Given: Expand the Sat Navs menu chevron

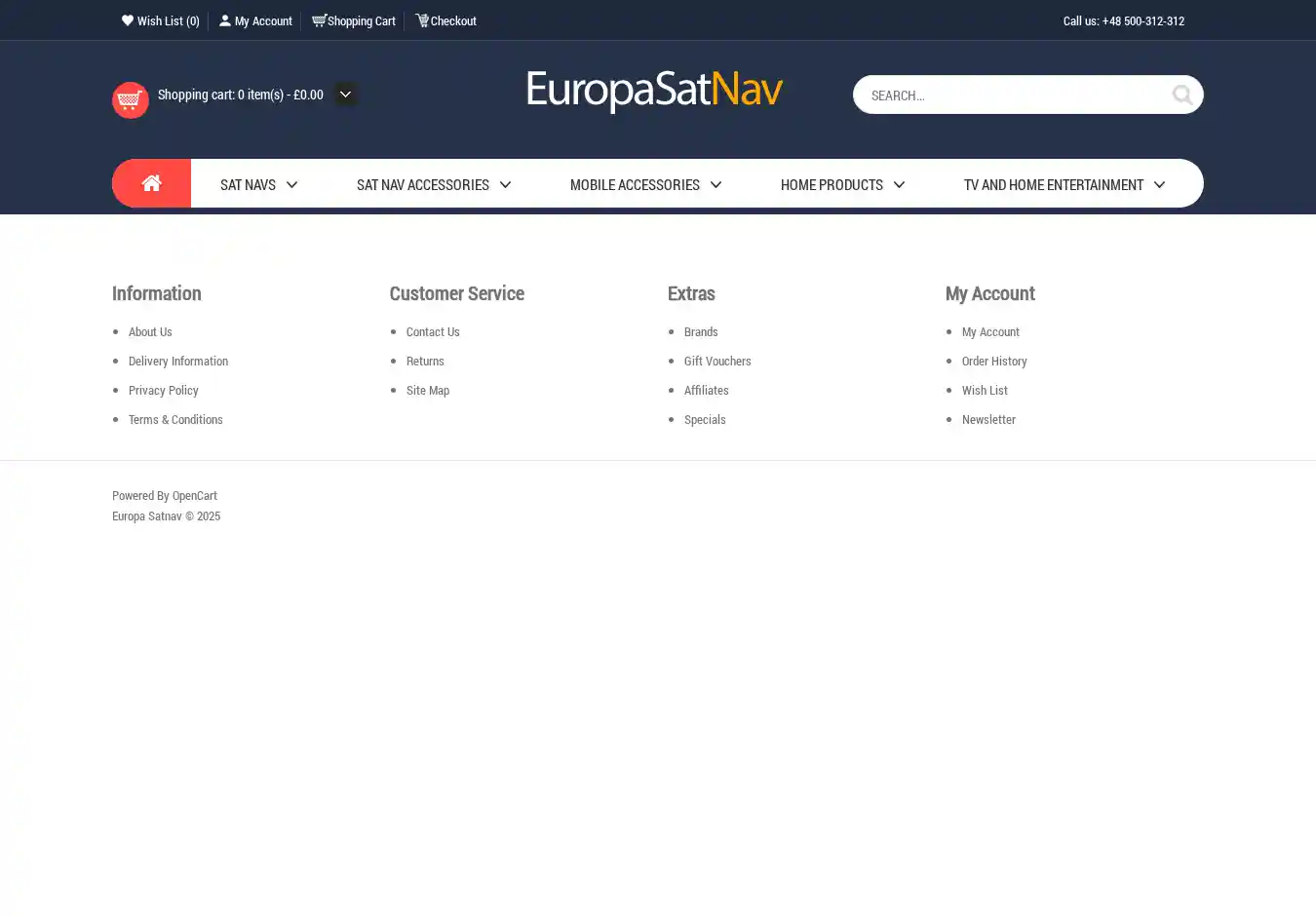Looking at the screenshot, I should pos(291,185).
